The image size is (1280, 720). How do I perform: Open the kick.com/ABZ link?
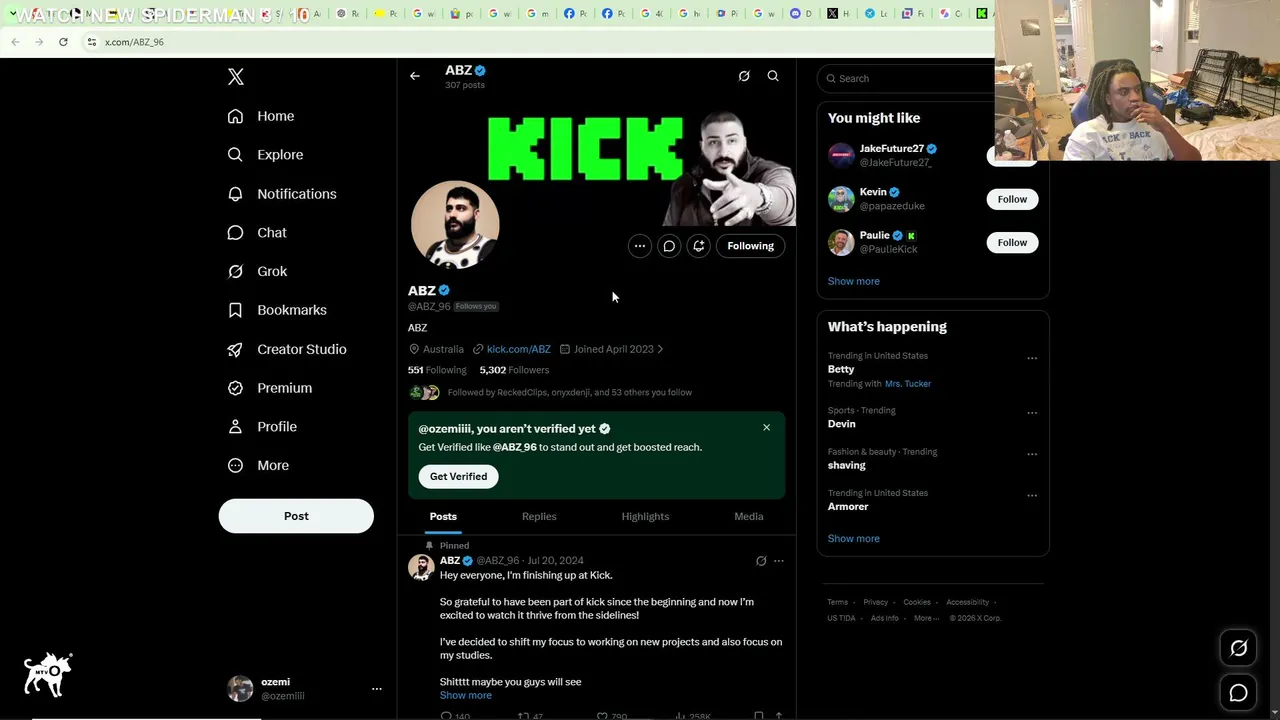click(519, 349)
